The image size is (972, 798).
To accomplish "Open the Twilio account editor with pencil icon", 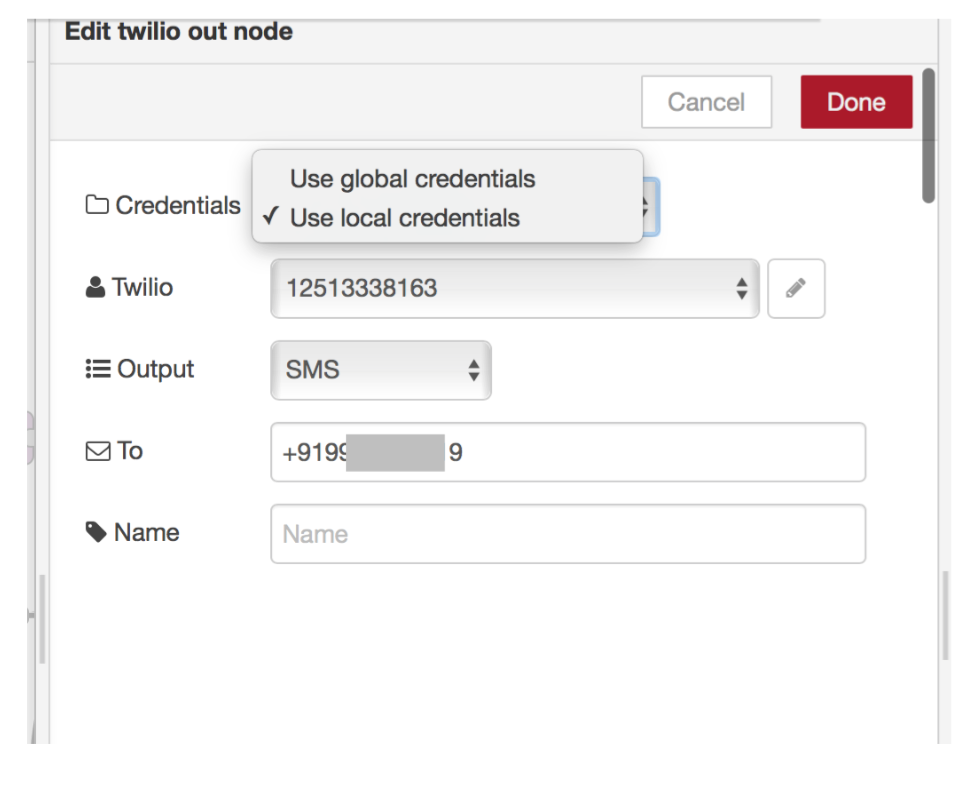I will coord(796,288).
